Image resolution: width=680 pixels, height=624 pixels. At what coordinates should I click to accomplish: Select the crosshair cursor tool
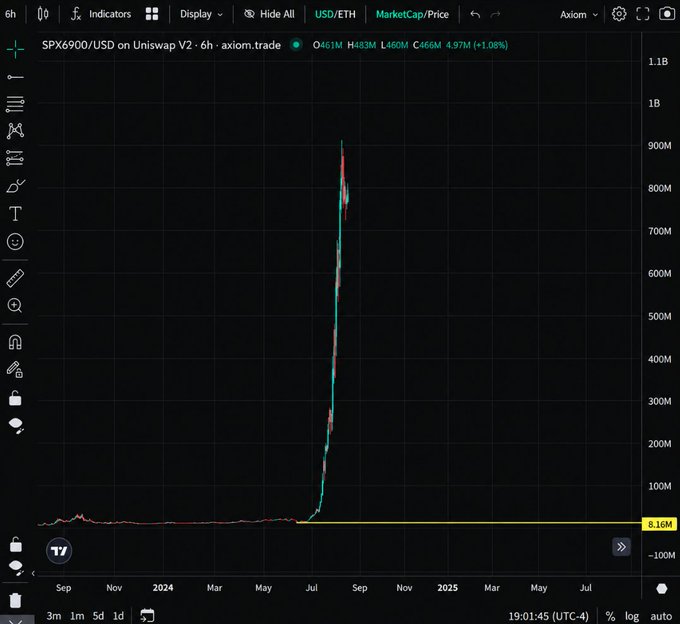click(x=15, y=49)
